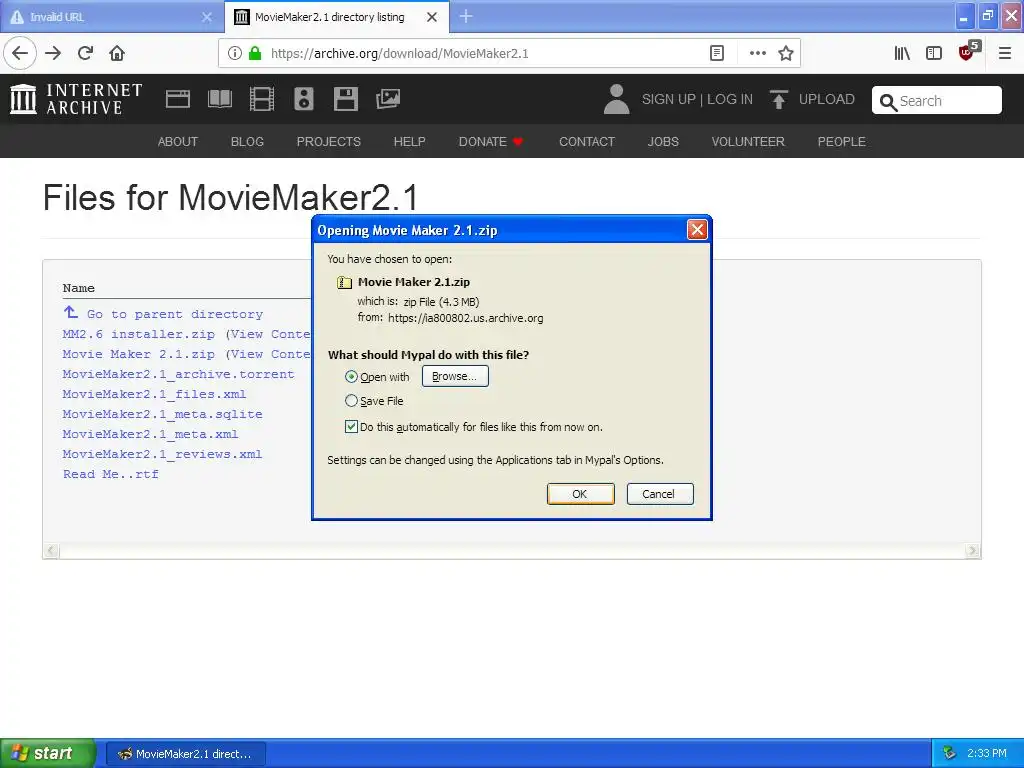Image resolution: width=1024 pixels, height=768 pixels.
Task: Open the Images icon in Archive header
Action: click(388, 99)
